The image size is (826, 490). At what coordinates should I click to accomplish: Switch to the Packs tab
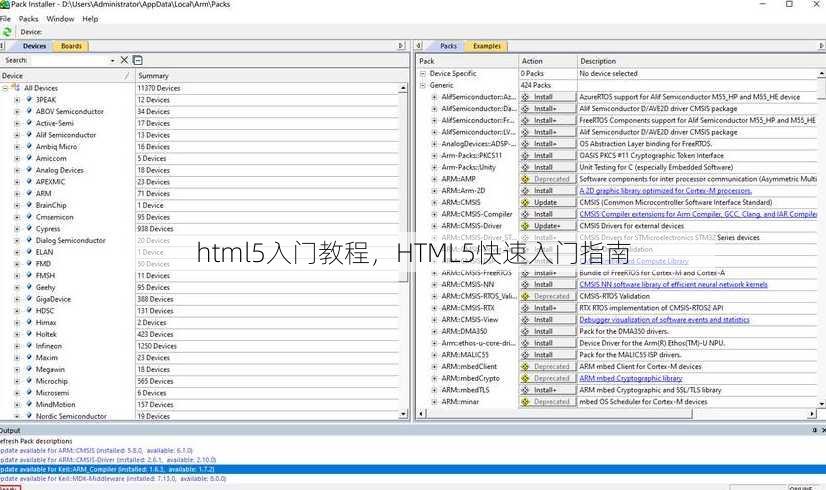click(x=448, y=46)
